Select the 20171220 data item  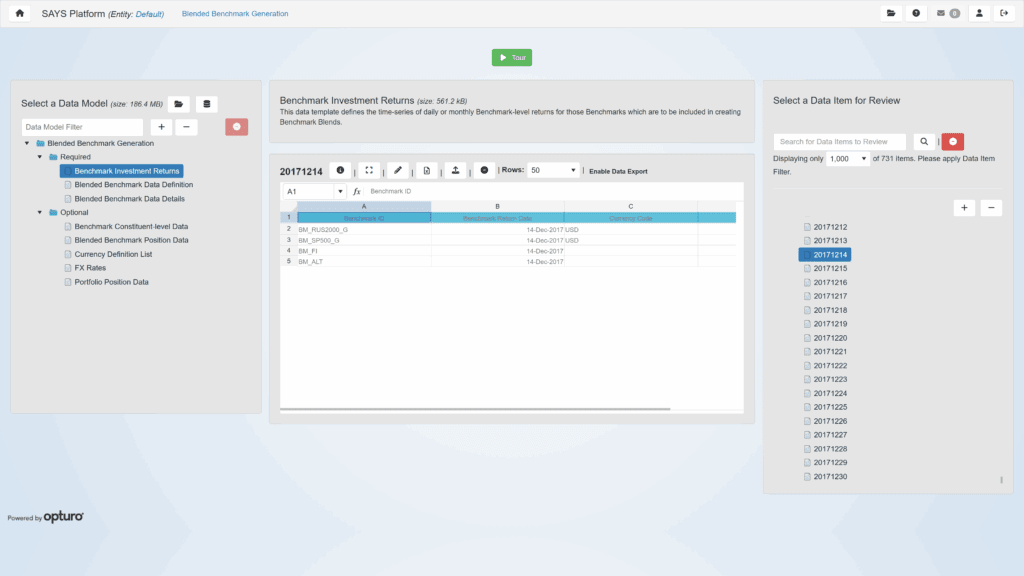[x=830, y=338]
